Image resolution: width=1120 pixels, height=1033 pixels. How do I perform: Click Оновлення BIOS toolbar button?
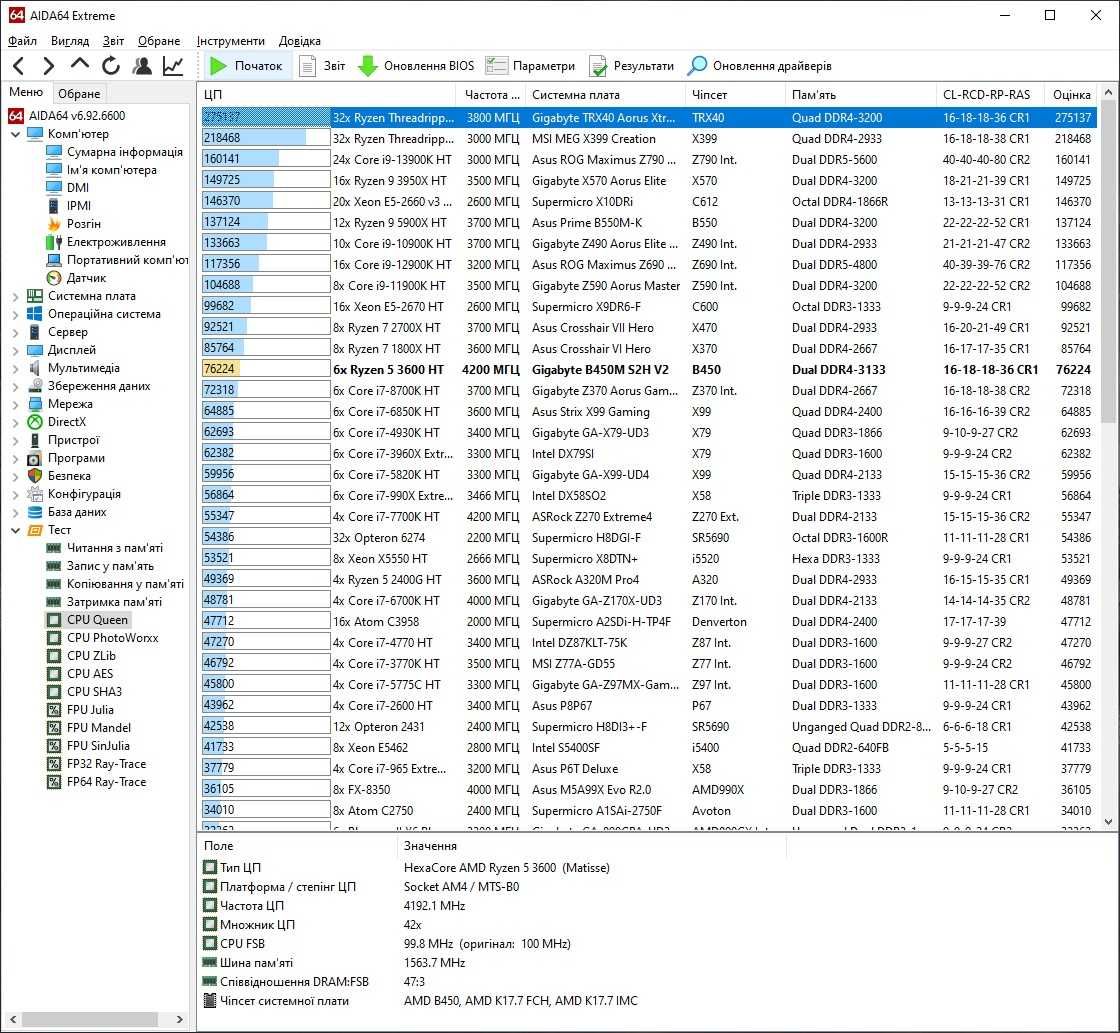[416, 66]
